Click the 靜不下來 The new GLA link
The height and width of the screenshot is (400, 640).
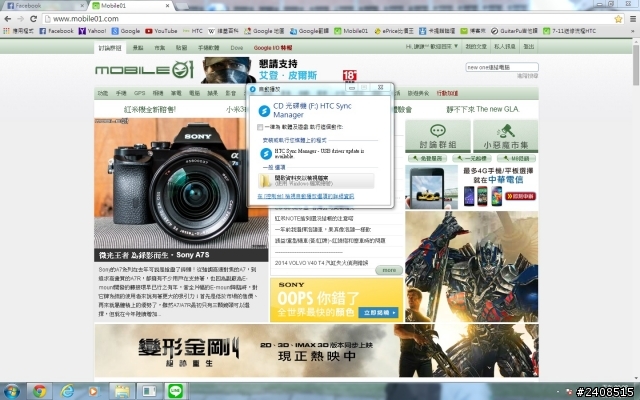click(483, 109)
